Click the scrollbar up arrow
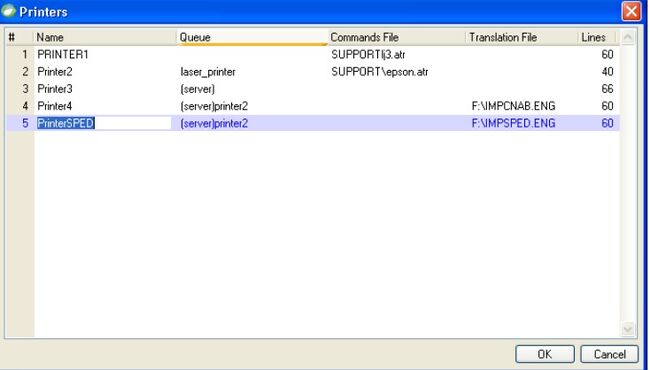 628,37
